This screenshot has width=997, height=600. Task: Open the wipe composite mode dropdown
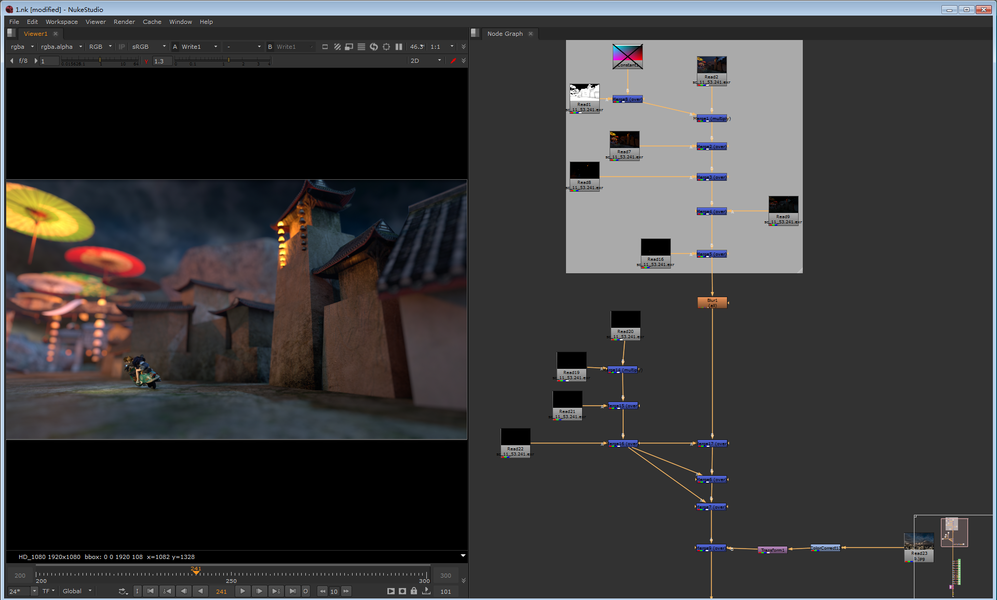coord(243,46)
